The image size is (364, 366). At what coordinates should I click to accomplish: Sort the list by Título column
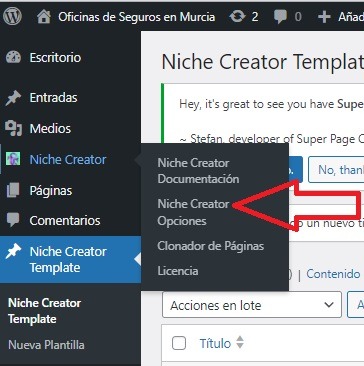click(x=215, y=343)
